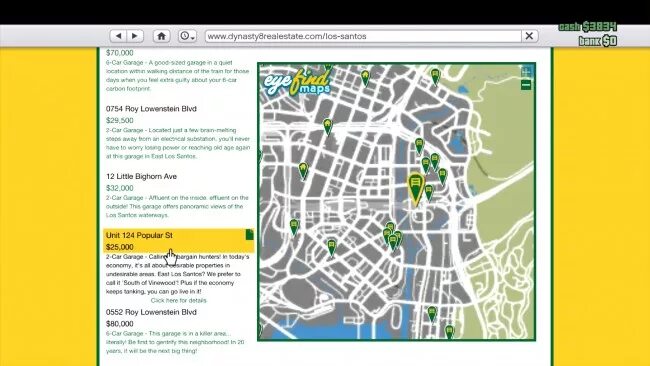The height and width of the screenshot is (366, 650).
Task: Select the Unit 124 Popular St listing title
Action: (x=139, y=235)
